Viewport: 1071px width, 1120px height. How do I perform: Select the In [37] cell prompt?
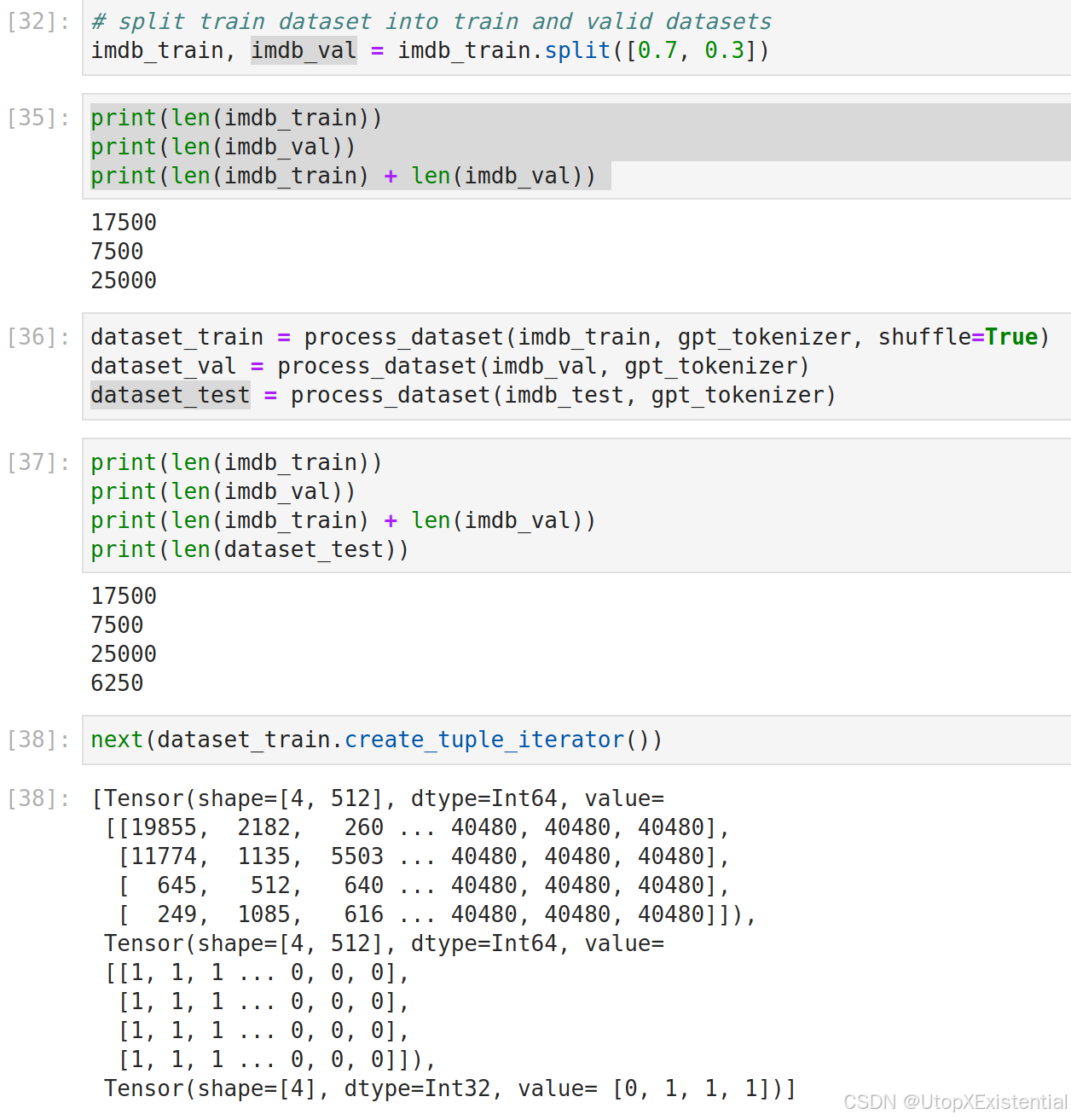38,462
